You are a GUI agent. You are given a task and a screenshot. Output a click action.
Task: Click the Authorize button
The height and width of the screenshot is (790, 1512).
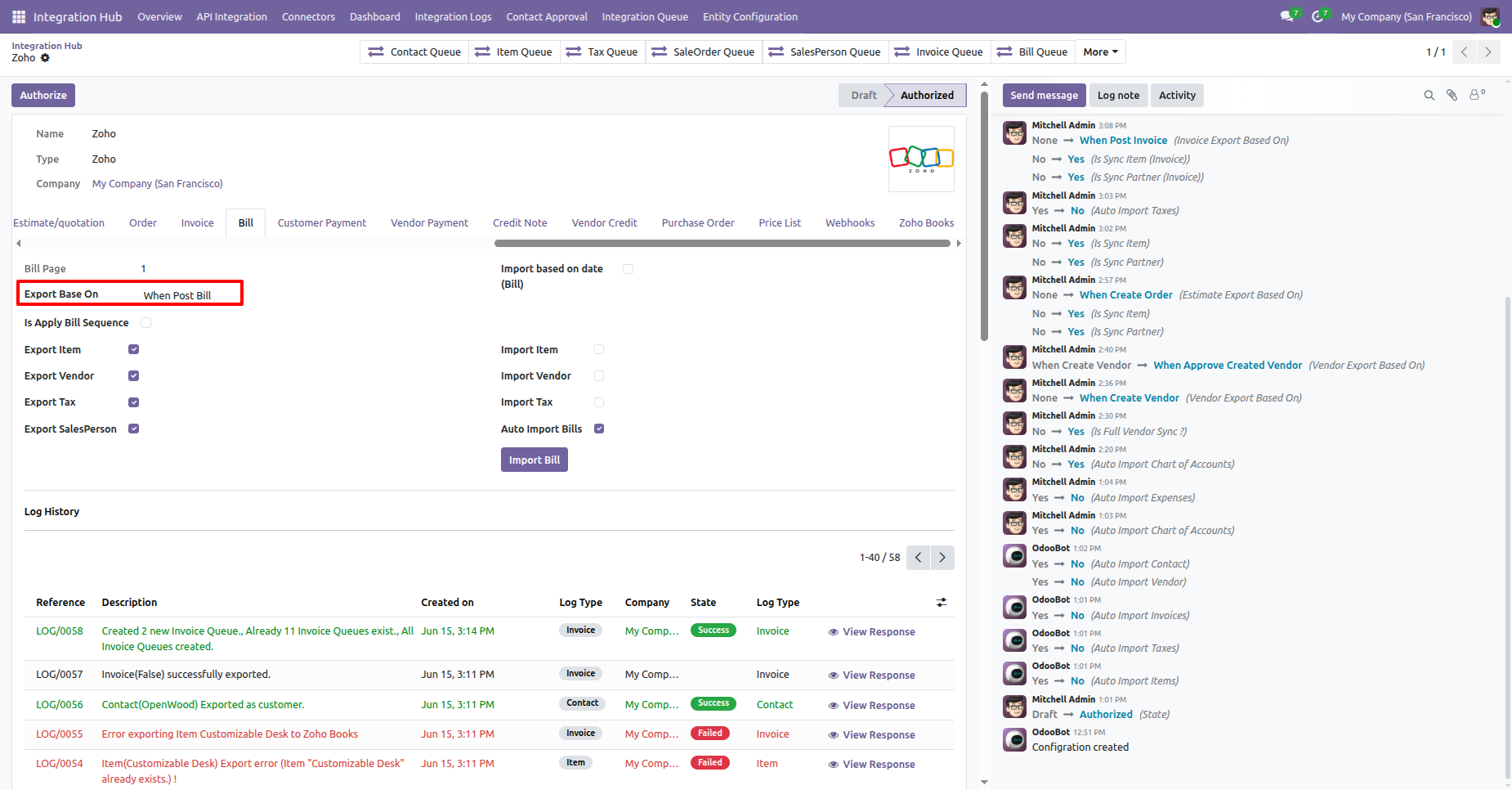[43, 96]
